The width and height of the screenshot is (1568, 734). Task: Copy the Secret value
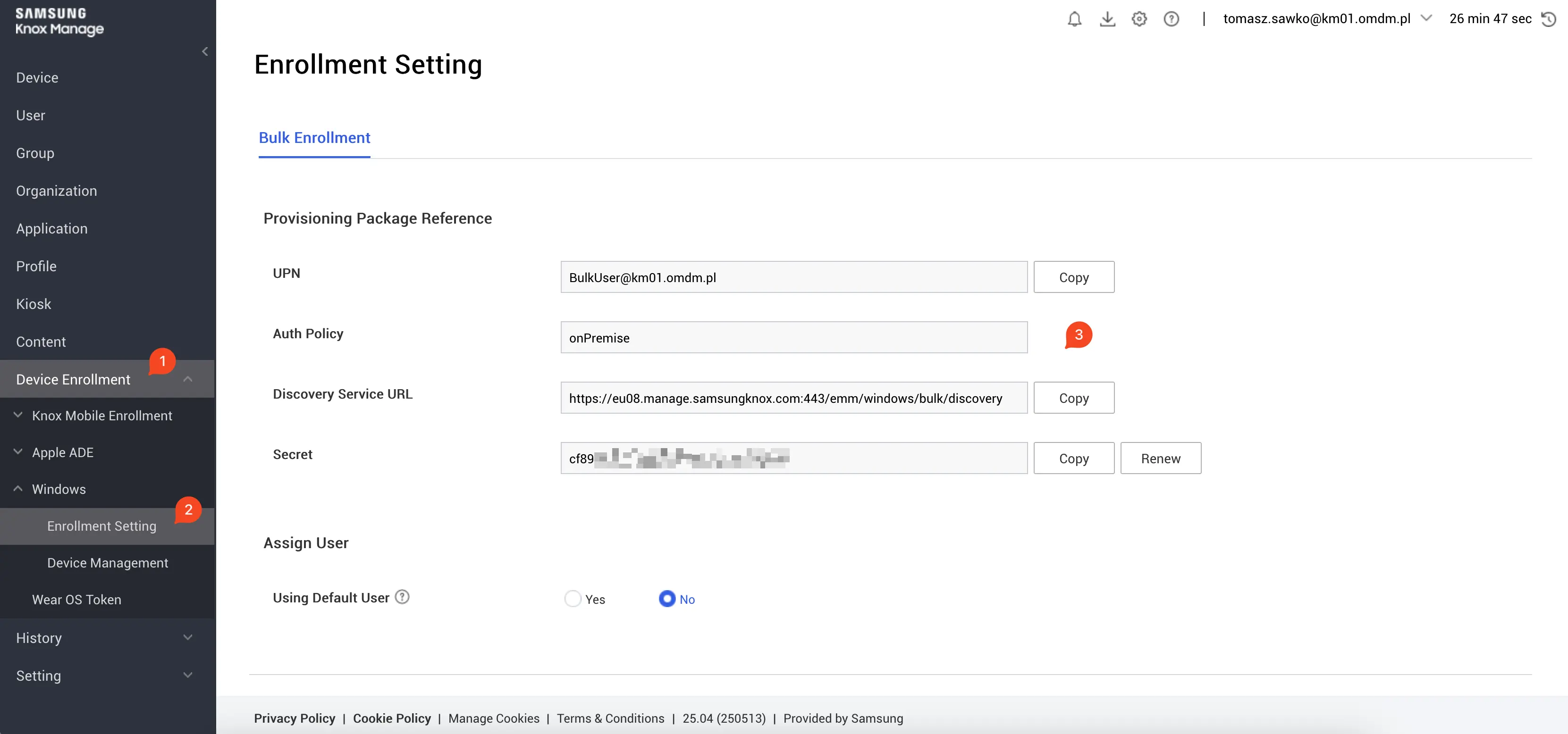pos(1074,459)
